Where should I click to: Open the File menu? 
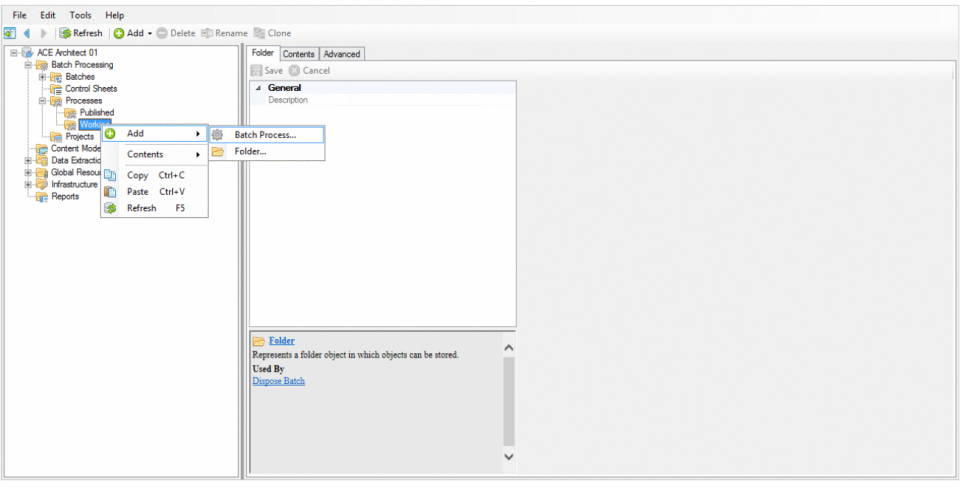(x=20, y=15)
